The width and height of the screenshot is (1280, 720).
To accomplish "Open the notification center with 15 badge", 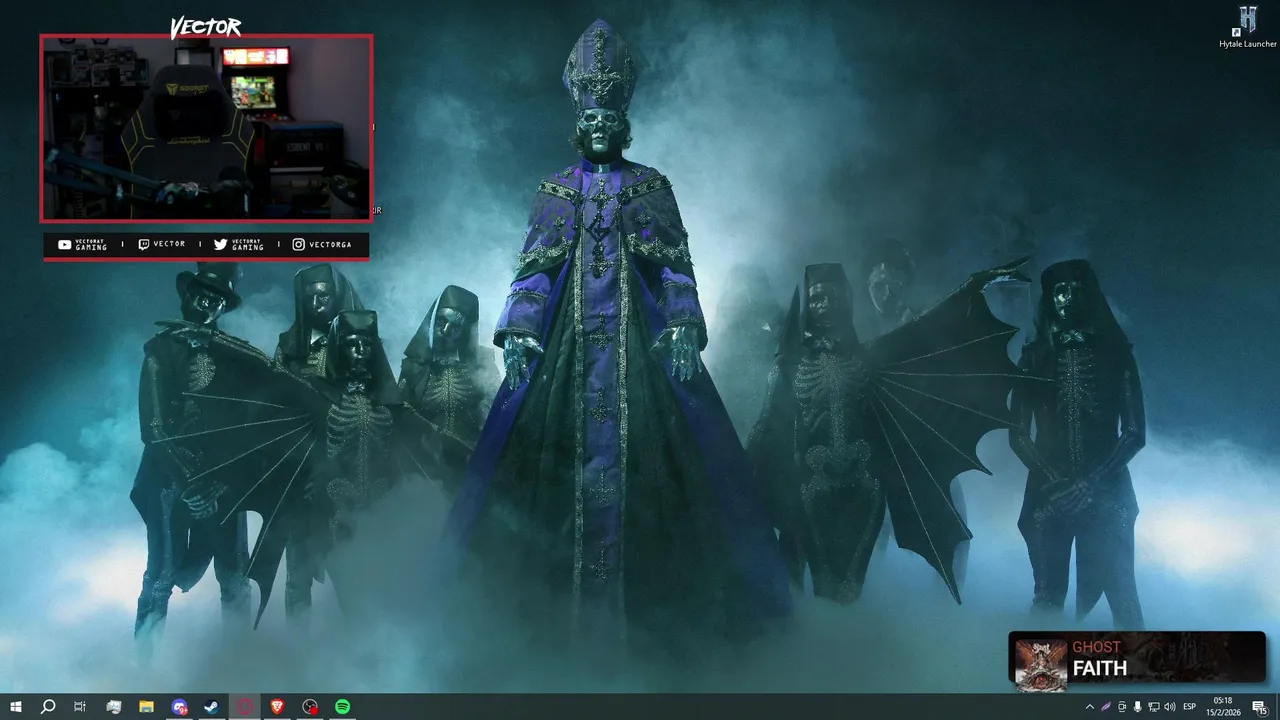I will [1260, 707].
